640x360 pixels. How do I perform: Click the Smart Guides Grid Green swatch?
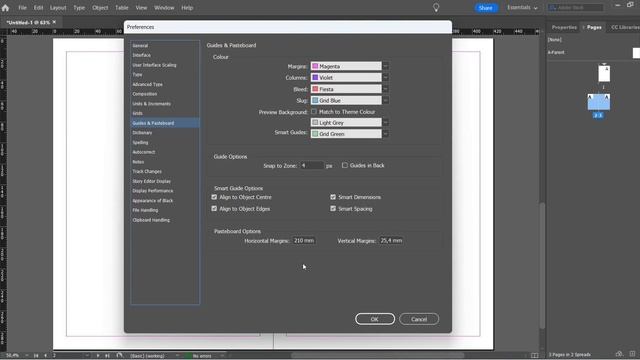click(315, 134)
